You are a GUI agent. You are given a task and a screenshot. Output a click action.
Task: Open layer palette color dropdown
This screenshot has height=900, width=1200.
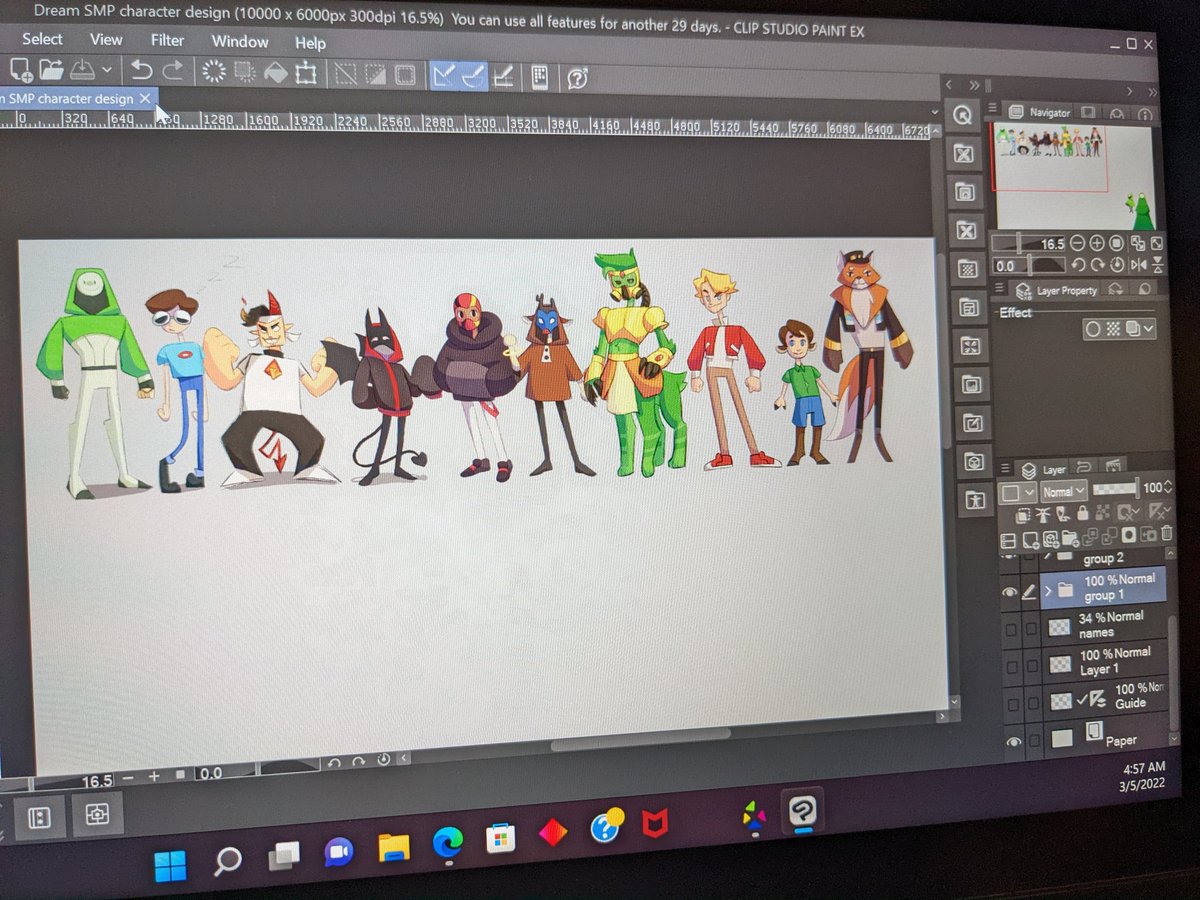(x=1017, y=492)
